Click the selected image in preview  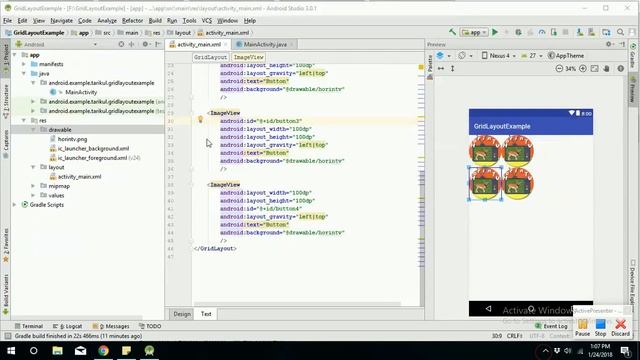[485, 184]
